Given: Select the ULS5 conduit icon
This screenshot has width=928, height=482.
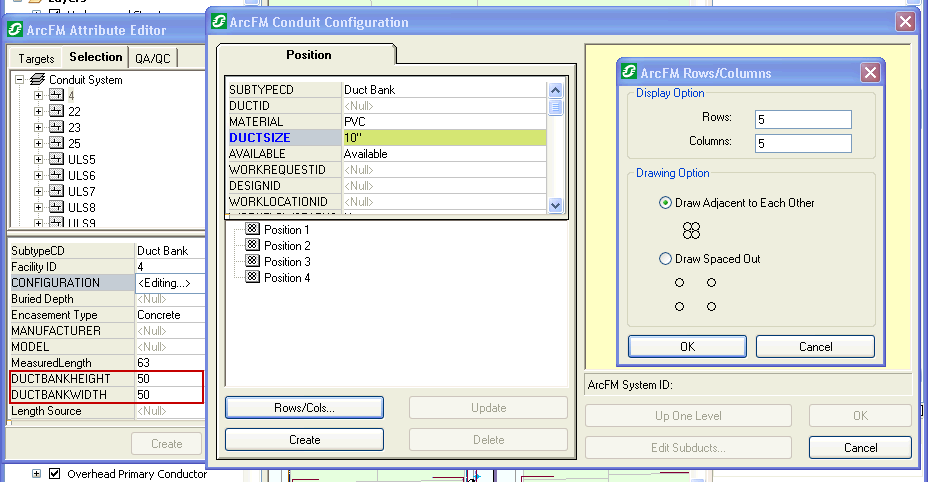Looking at the screenshot, I should [x=57, y=160].
